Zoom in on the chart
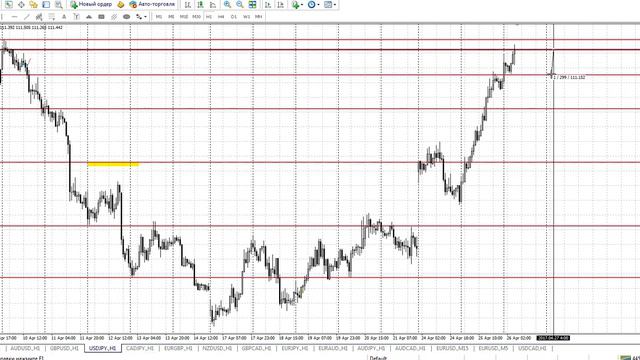The height and width of the screenshot is (360, 640). click(x=227, y=4)
